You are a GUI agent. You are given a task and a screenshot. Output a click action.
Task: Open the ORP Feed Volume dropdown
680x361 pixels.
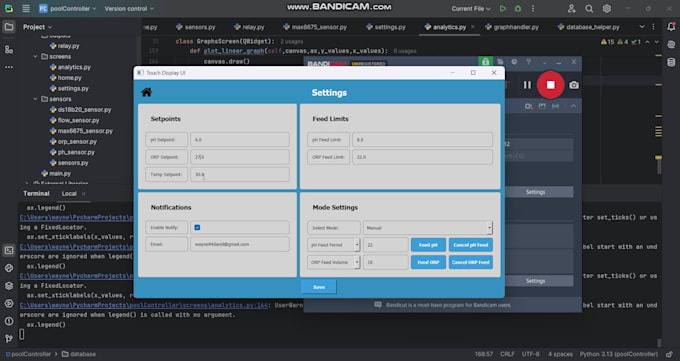pyautogui.click(x=333, y=262)
